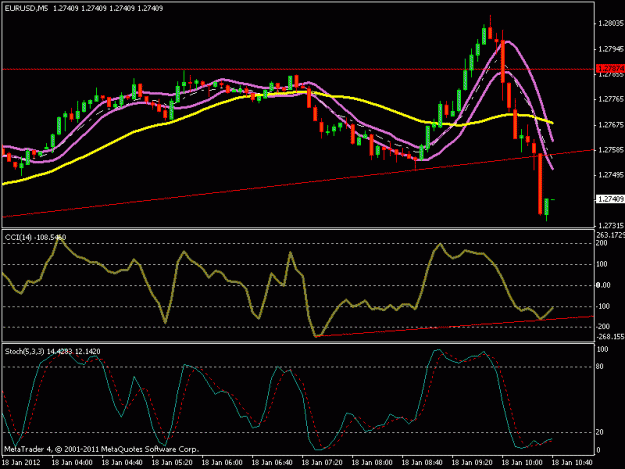Image resolution: width=625 pixels, height=469 pixels.
Task: Select the large red candle before last bar
Action: [x=540, y=184]
